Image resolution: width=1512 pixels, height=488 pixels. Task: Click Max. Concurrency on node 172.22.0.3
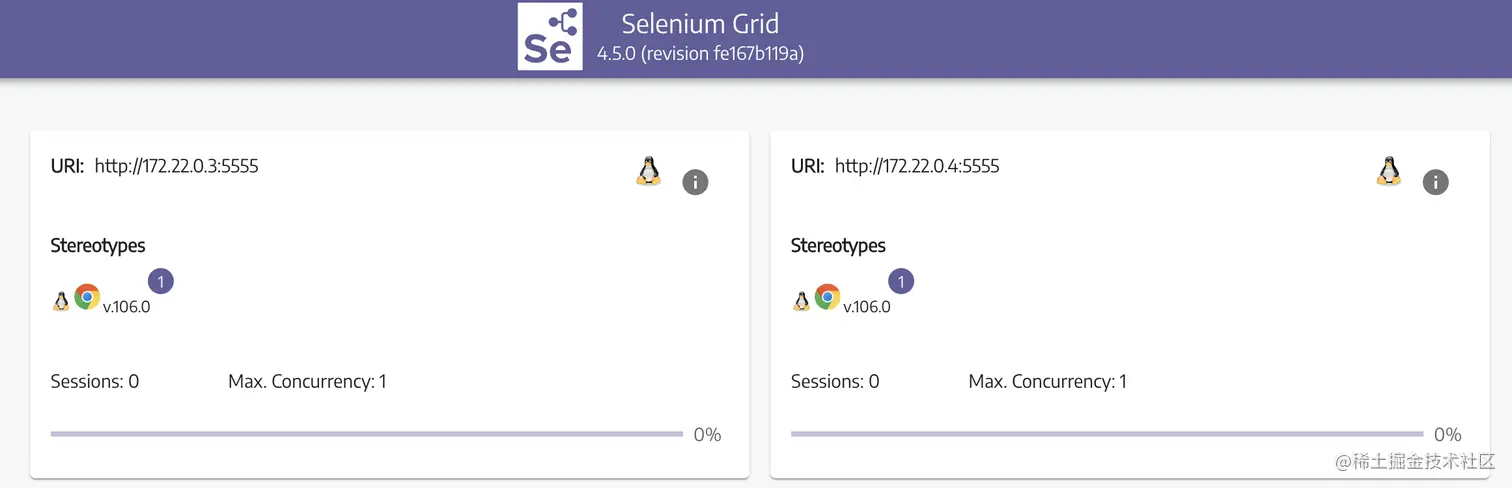pos(307,381)
